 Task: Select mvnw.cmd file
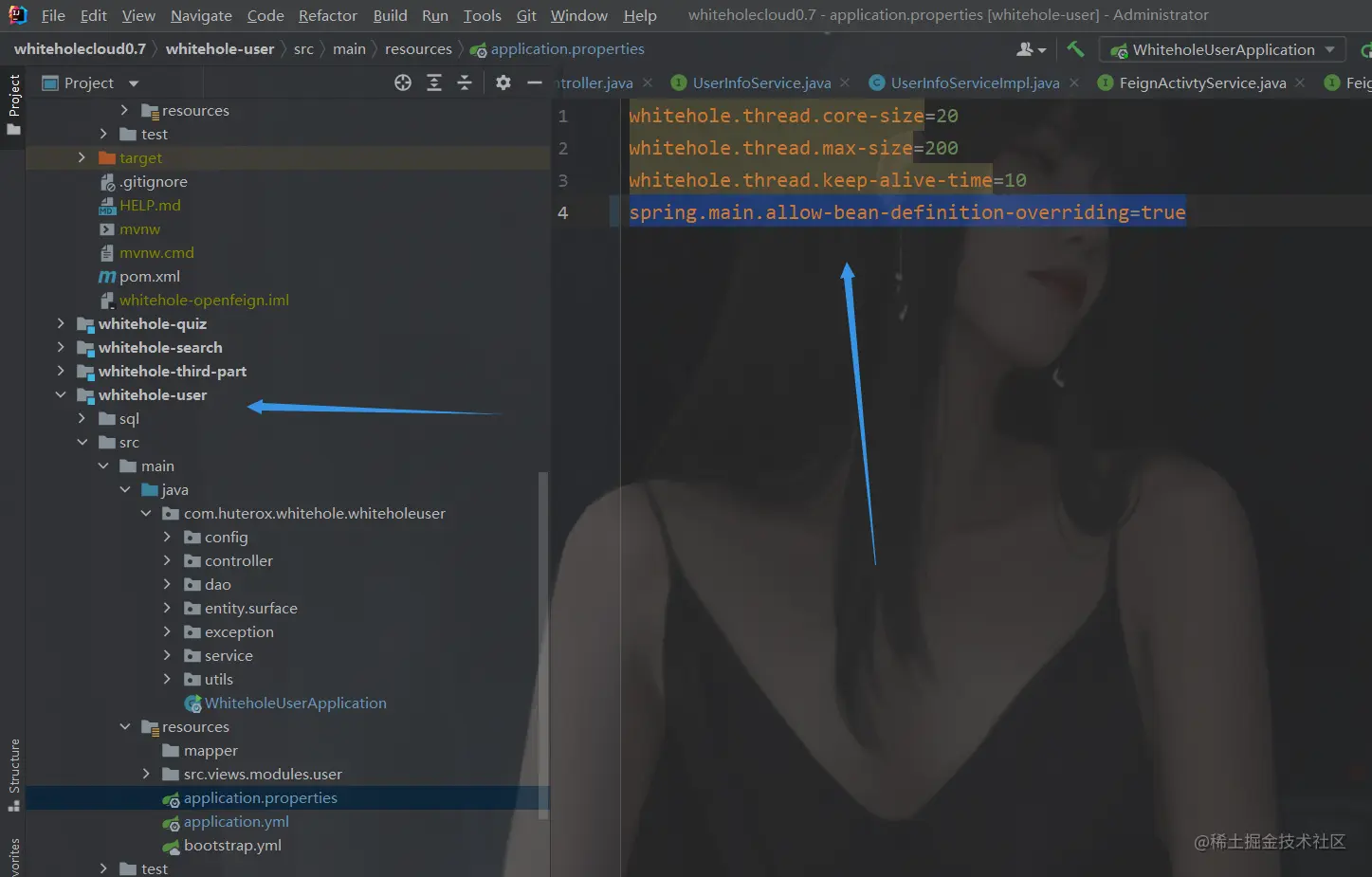[156, 252]
